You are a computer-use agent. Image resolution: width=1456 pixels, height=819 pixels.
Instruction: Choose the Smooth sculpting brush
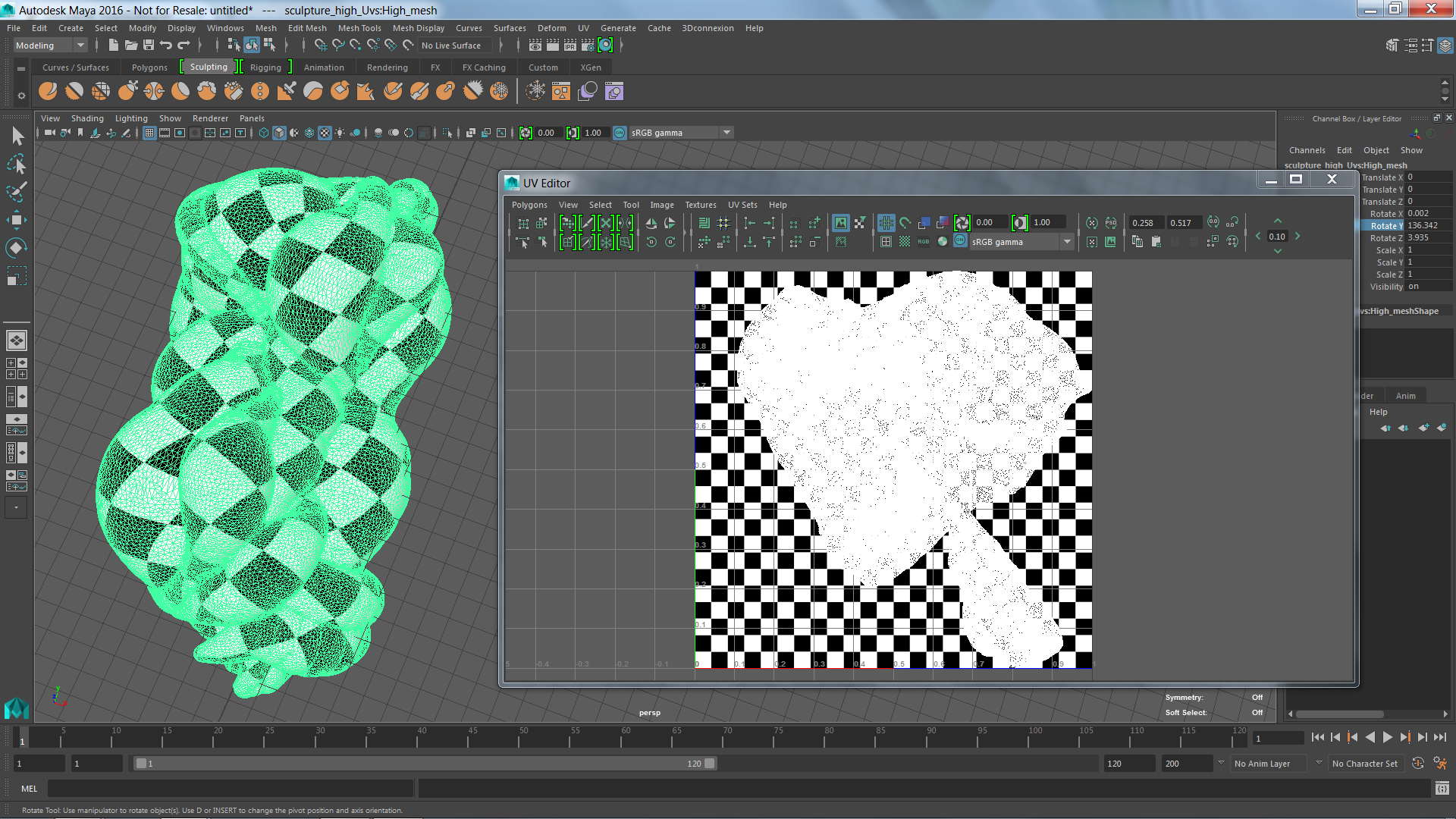(x=74, y=92)
